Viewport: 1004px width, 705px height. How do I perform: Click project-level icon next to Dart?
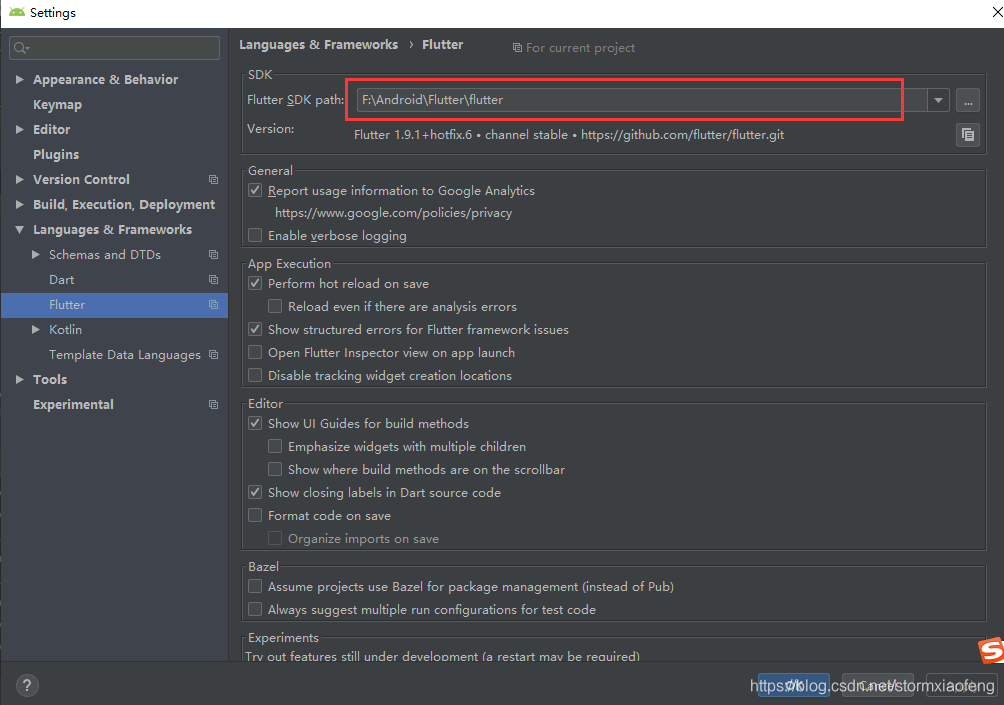213,280
